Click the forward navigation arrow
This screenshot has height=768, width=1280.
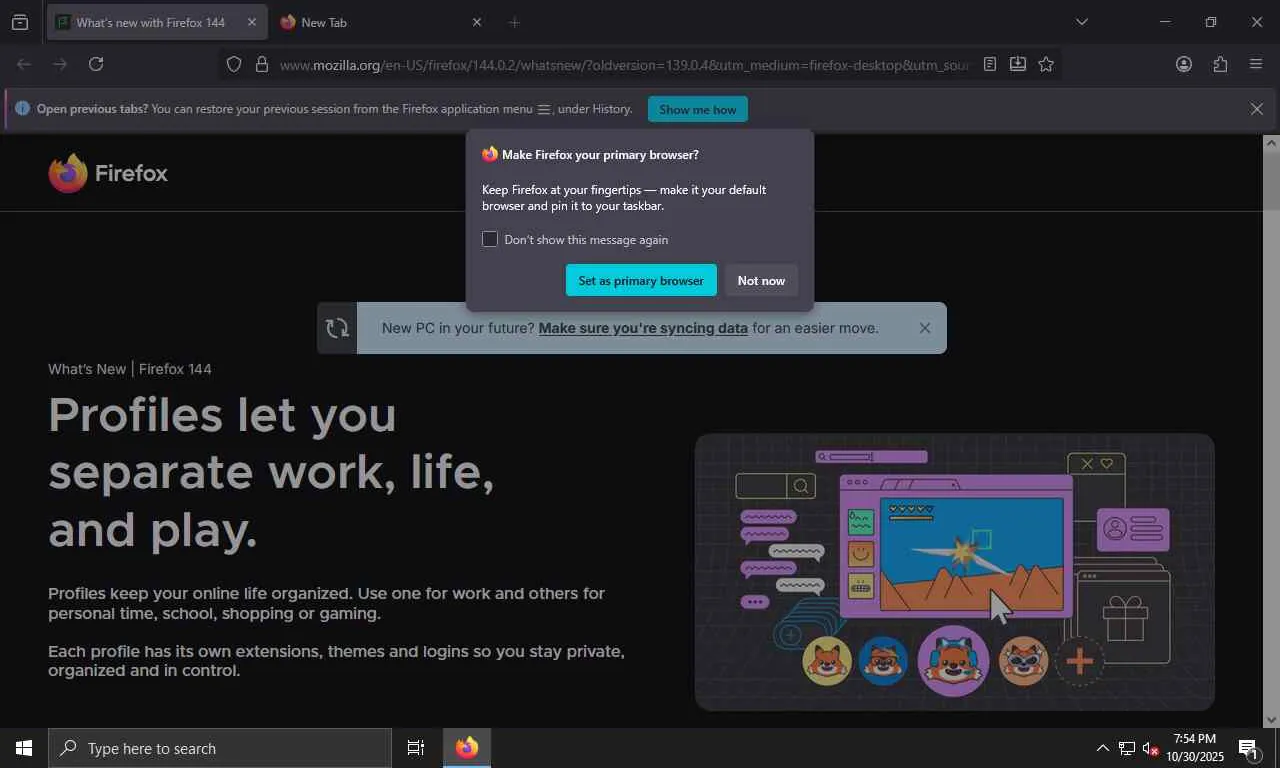pos(60,64)
